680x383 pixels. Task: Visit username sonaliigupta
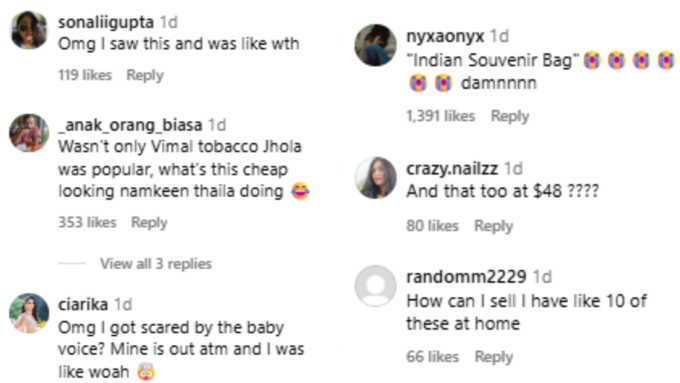(x=106, y=22)
